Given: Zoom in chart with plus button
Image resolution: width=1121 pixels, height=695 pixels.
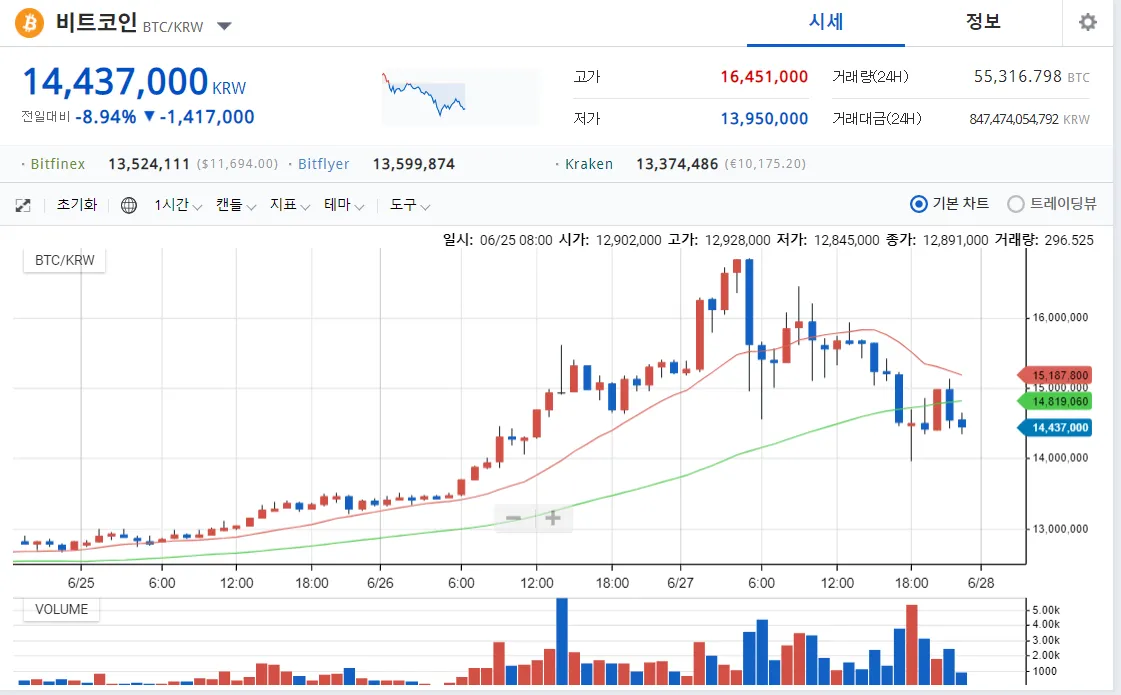Looking at the screenshot, I should pyautogui.click(x=552, y=518).
